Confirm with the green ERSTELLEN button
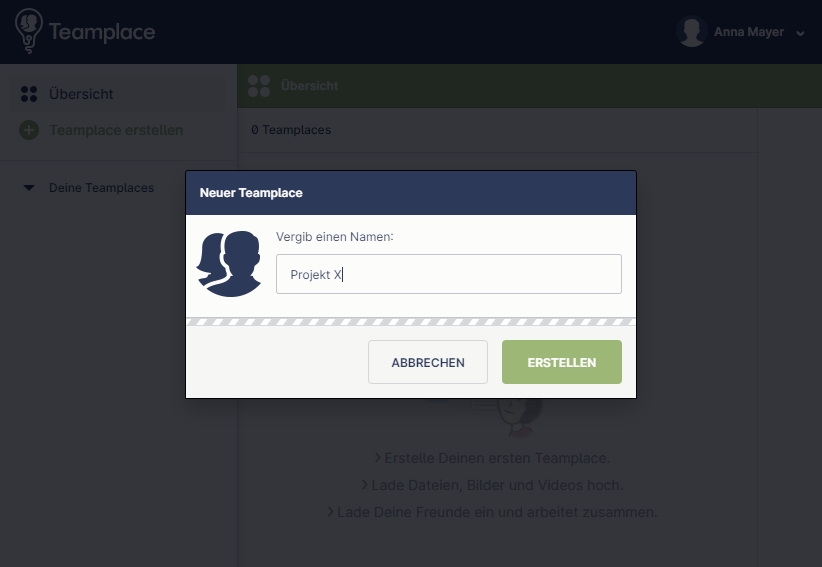The image size is (822, 567). coord(562,362)
